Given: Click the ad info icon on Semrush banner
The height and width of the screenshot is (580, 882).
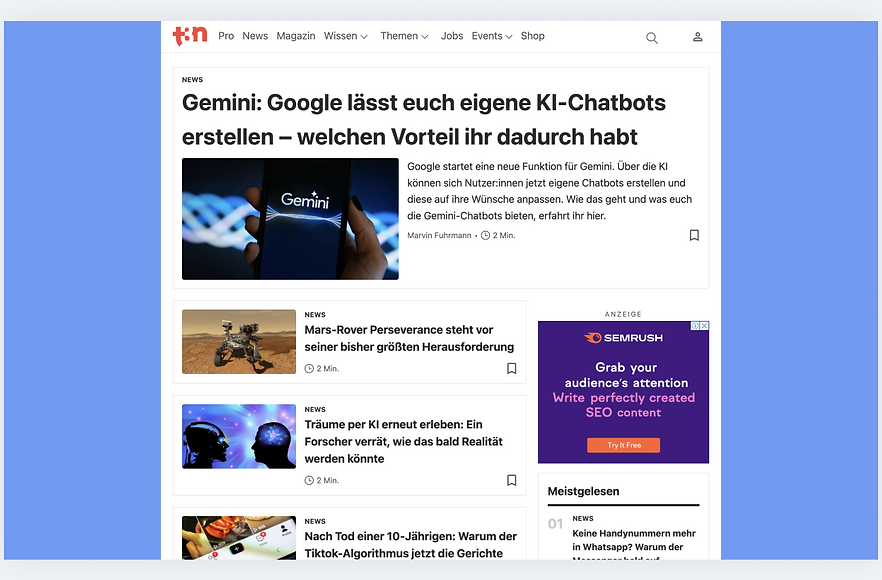Looking at the screenshot, I should click(695, 326).
